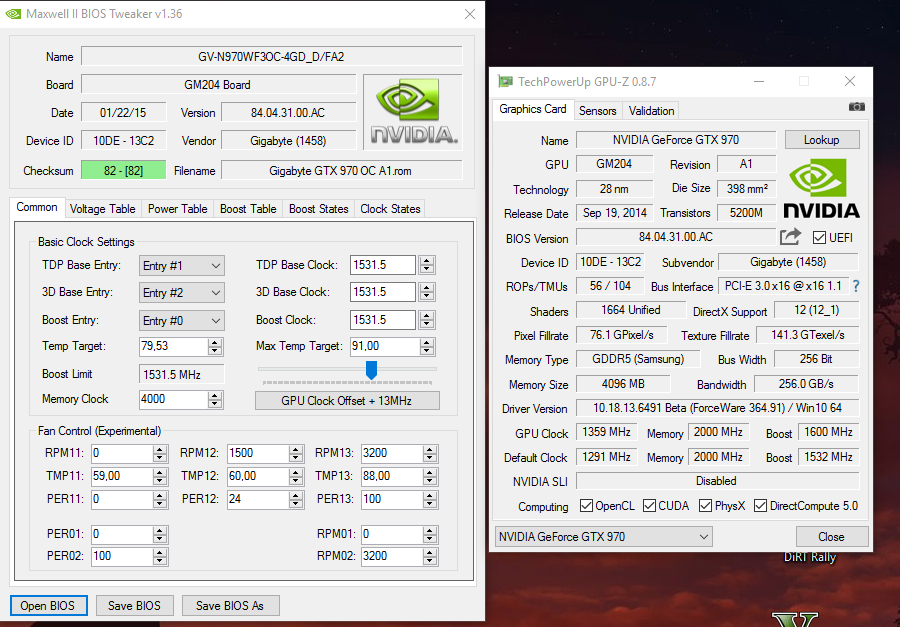Viewport: 900px width, 627px height.
Task: Click the Bus Interface question mark icon
Action: (x=856, y=286)
